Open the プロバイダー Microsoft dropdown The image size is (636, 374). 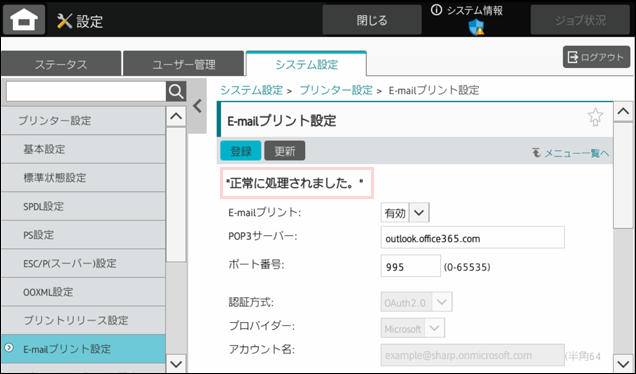413,329
